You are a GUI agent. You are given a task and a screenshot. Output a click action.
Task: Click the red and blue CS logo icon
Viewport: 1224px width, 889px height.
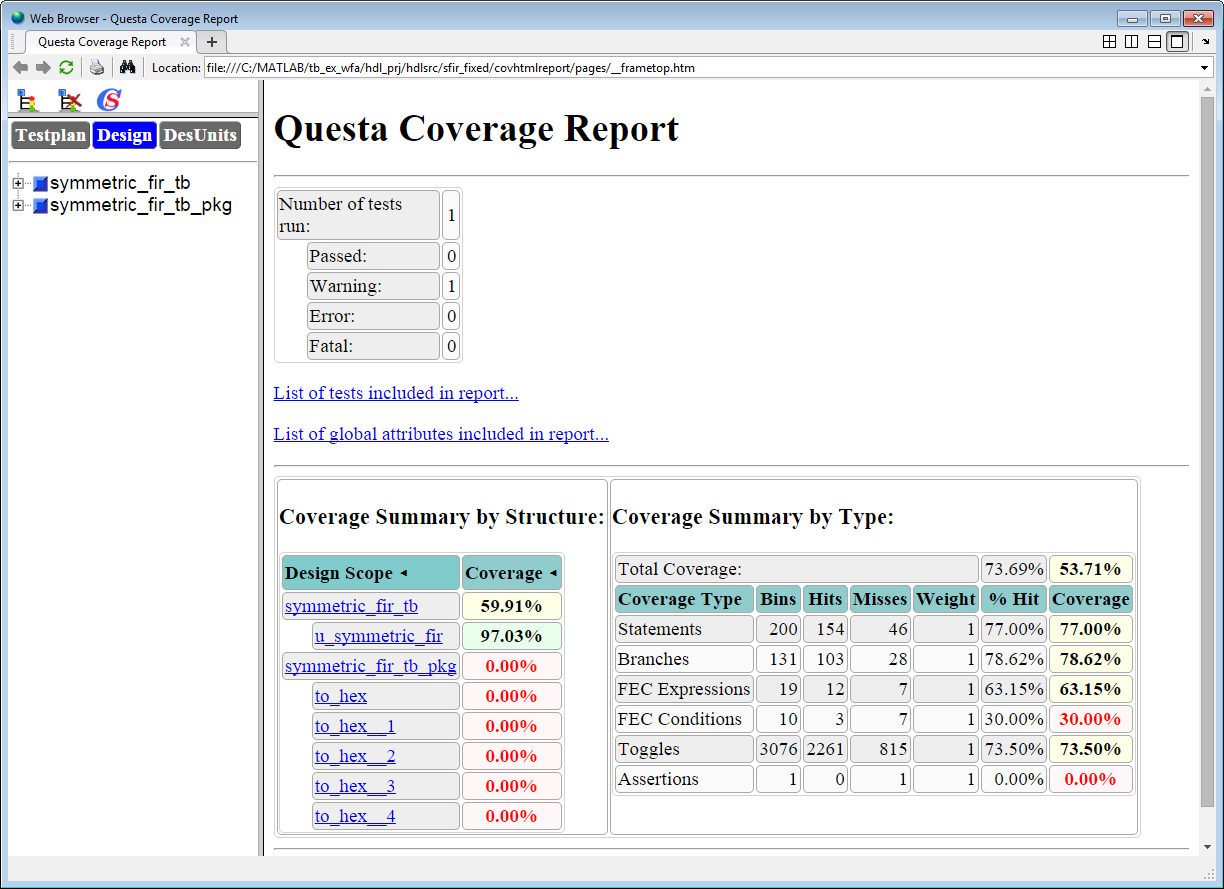point(109,100)
